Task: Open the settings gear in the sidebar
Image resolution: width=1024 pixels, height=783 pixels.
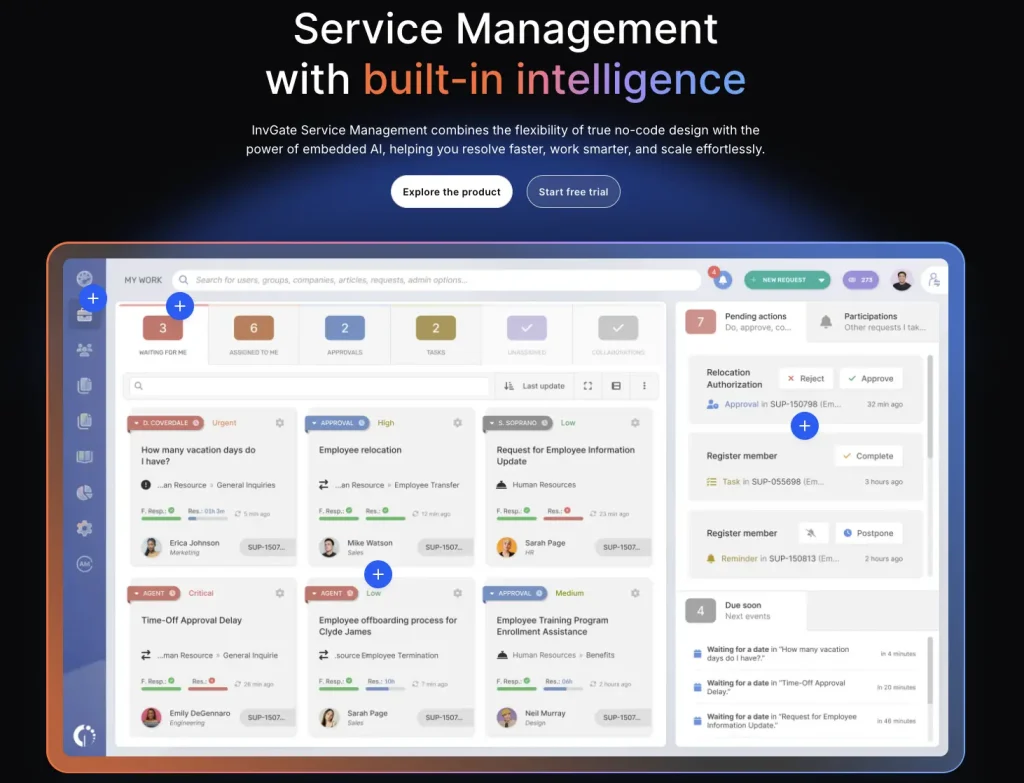Action: 84,528
